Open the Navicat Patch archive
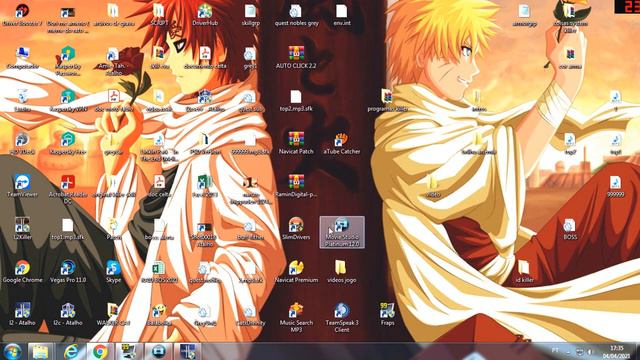Viewport: 640px width, 360px height. coord(296,143)
